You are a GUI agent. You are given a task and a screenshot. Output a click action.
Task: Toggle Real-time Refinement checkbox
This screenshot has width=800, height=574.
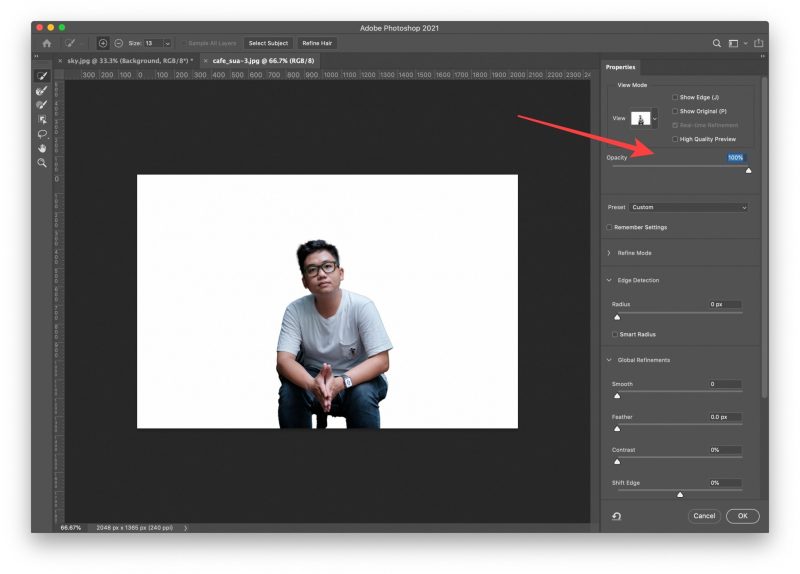(675, 125)
